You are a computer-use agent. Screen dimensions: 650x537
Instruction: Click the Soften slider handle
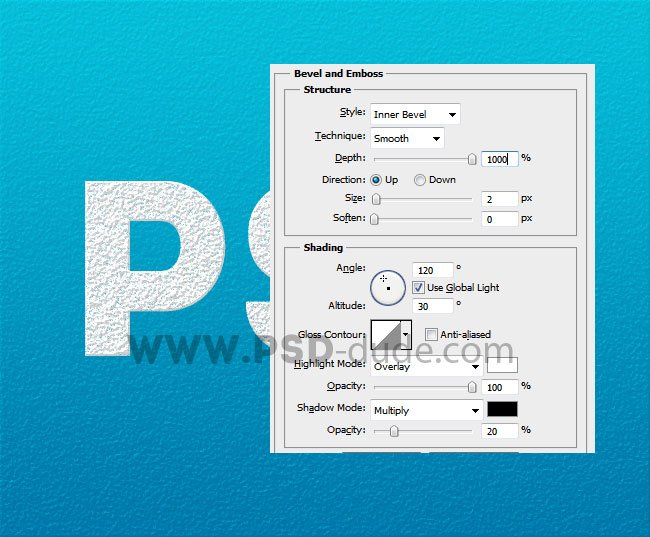374,219
